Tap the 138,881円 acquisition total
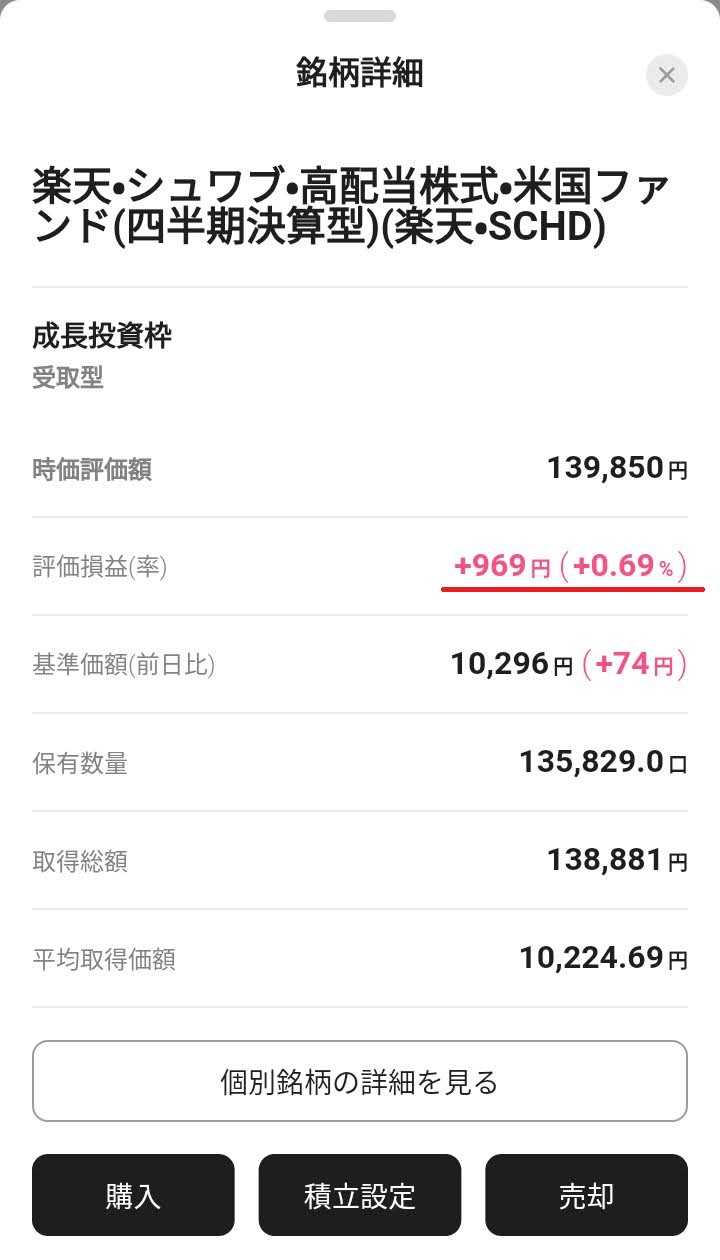The width and height of the screenshot is (720, 1260). tap(617, 860)
